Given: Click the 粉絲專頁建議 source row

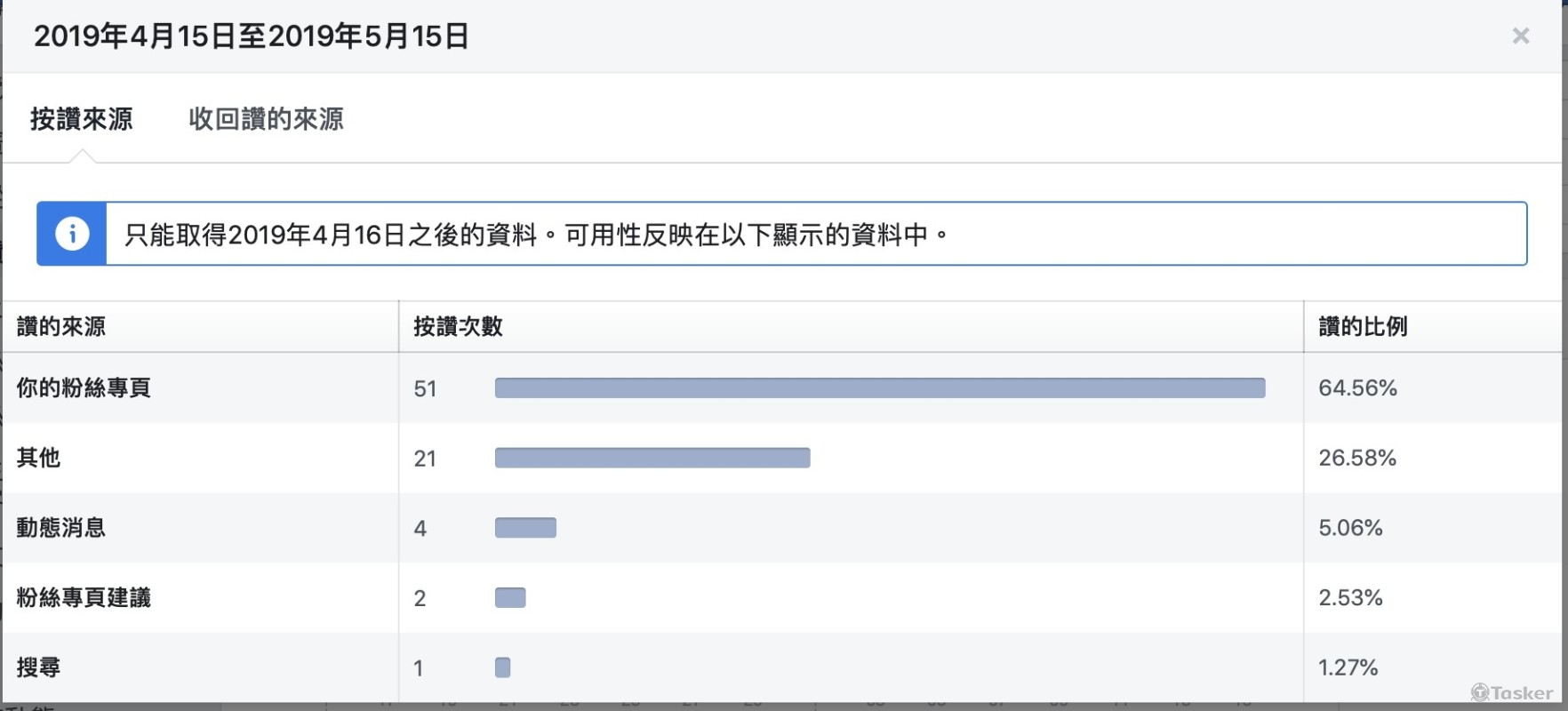Looking at the screenshot, I should point(82,597).
